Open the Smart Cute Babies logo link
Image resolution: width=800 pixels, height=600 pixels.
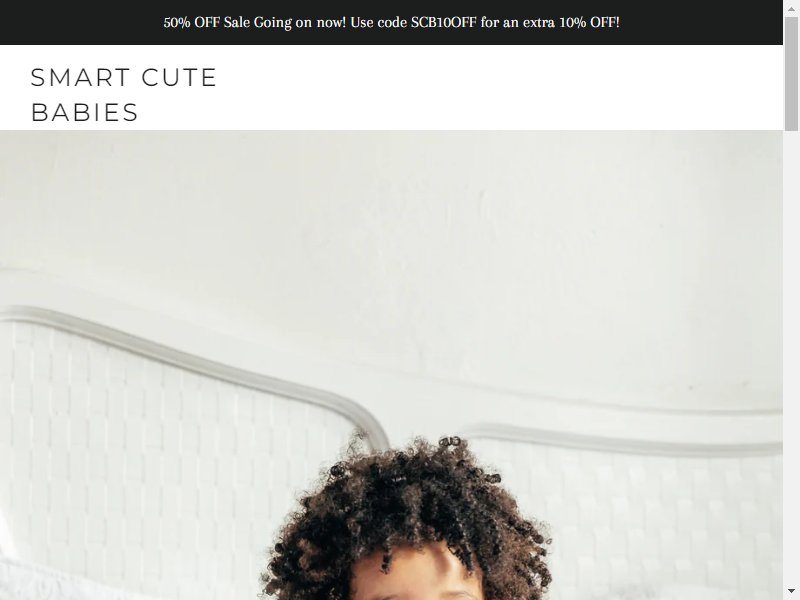[x=124, y=95]
